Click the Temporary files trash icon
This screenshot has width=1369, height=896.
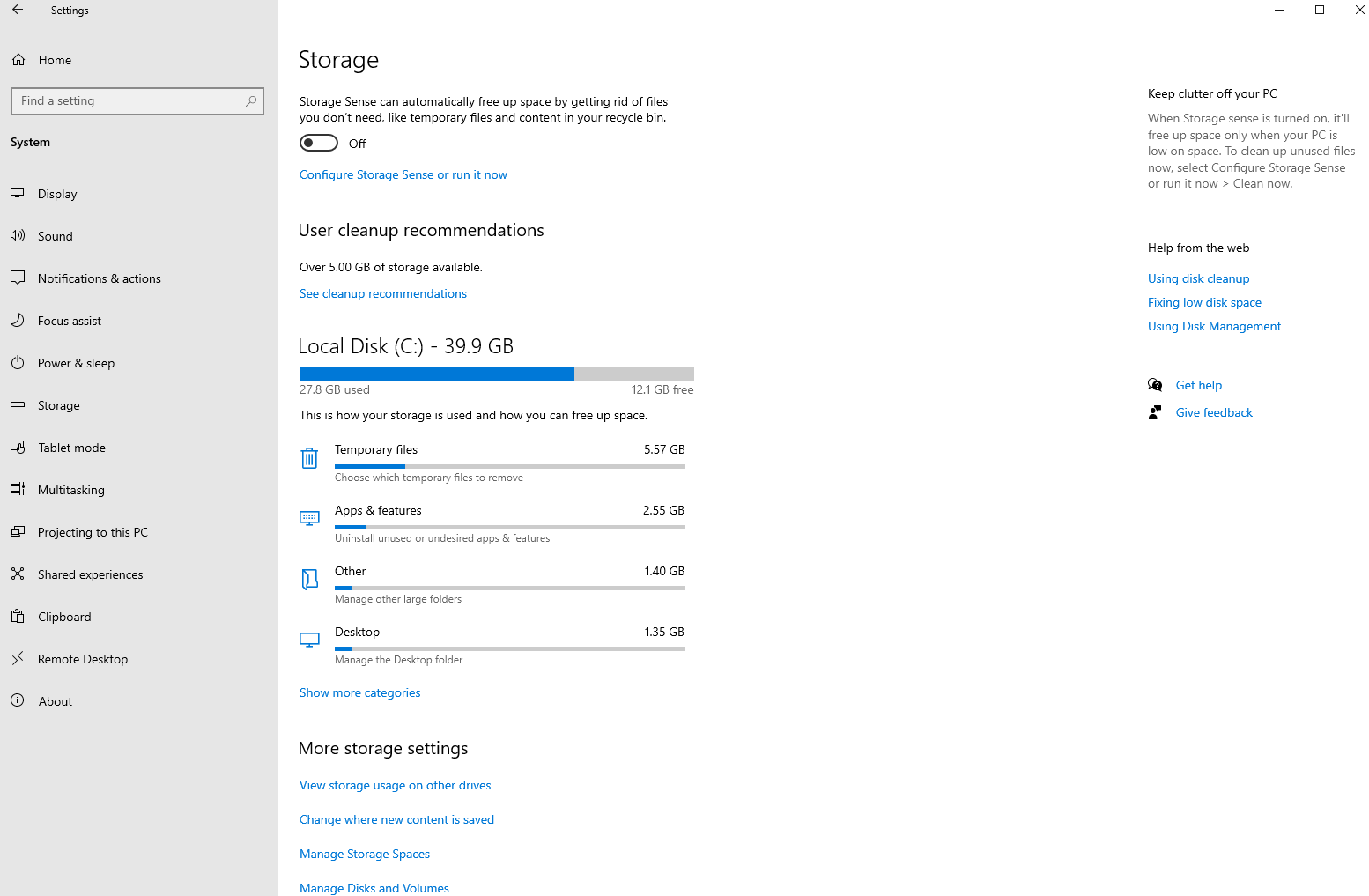pyautogui.click(x=309, y=458)
